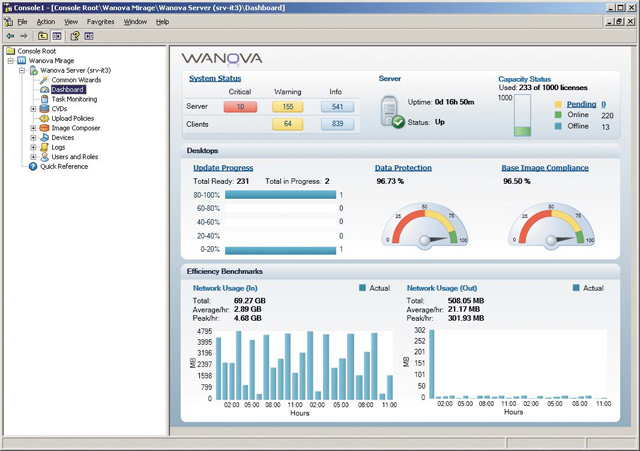Click the Help toolbar icon
This screenshot has width=640, height=451.
click(x=74, y=36)
